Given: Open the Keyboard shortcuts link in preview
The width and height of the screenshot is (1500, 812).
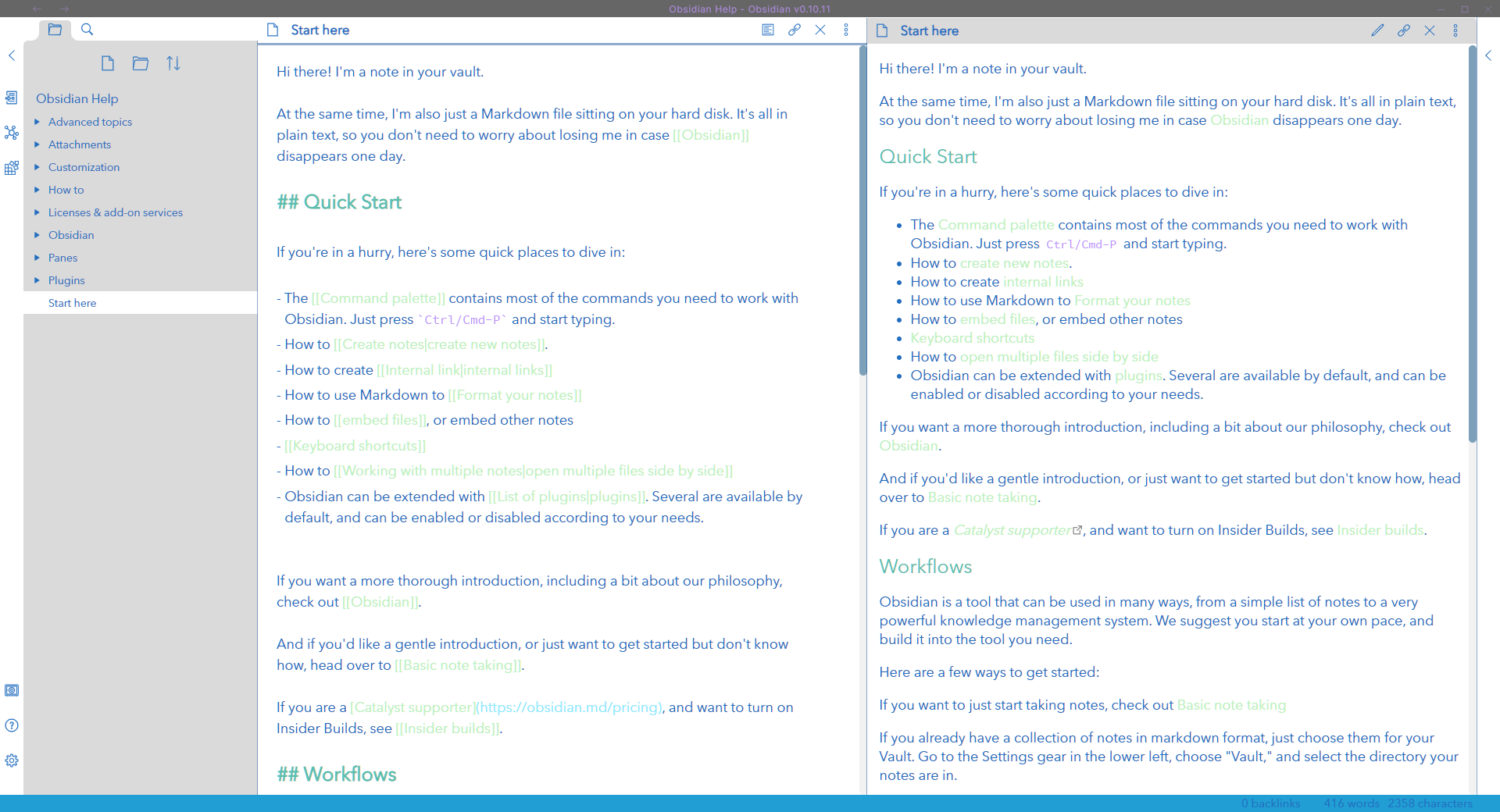Looking at the screenshot, I should click(973, 338).
